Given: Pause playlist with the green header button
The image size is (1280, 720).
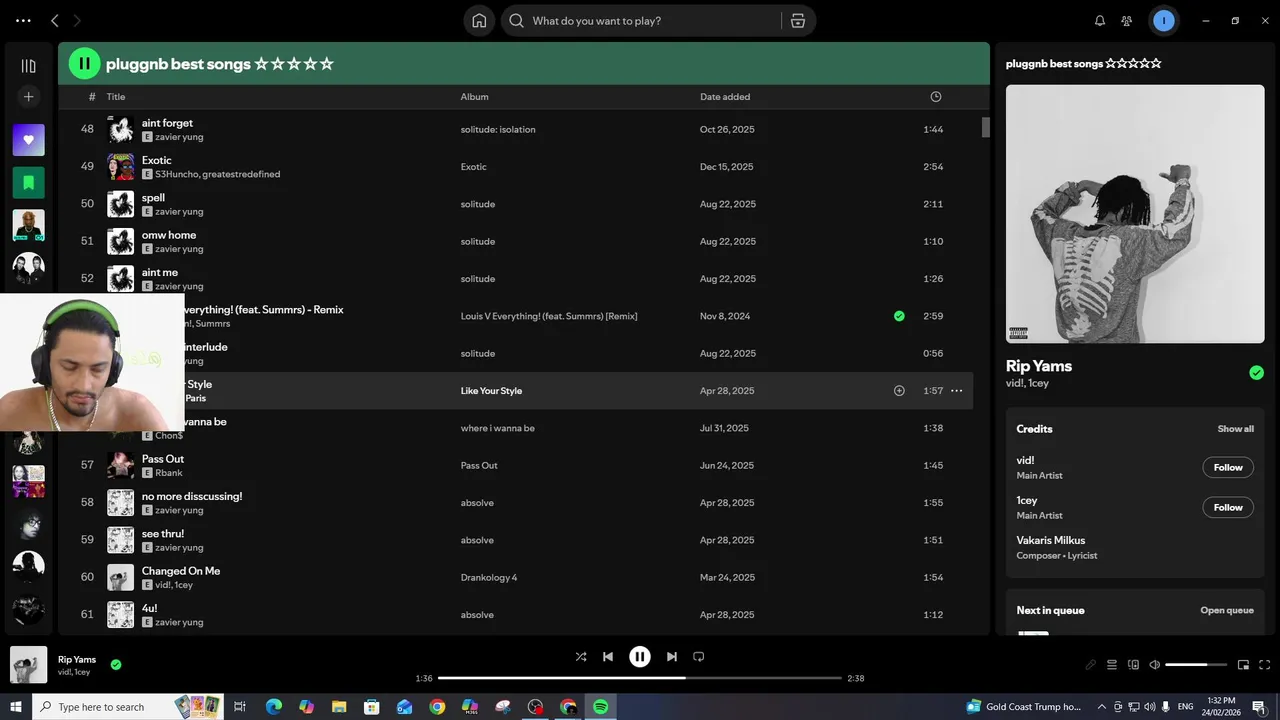Looking at the screenshot, I should point(84,63).
